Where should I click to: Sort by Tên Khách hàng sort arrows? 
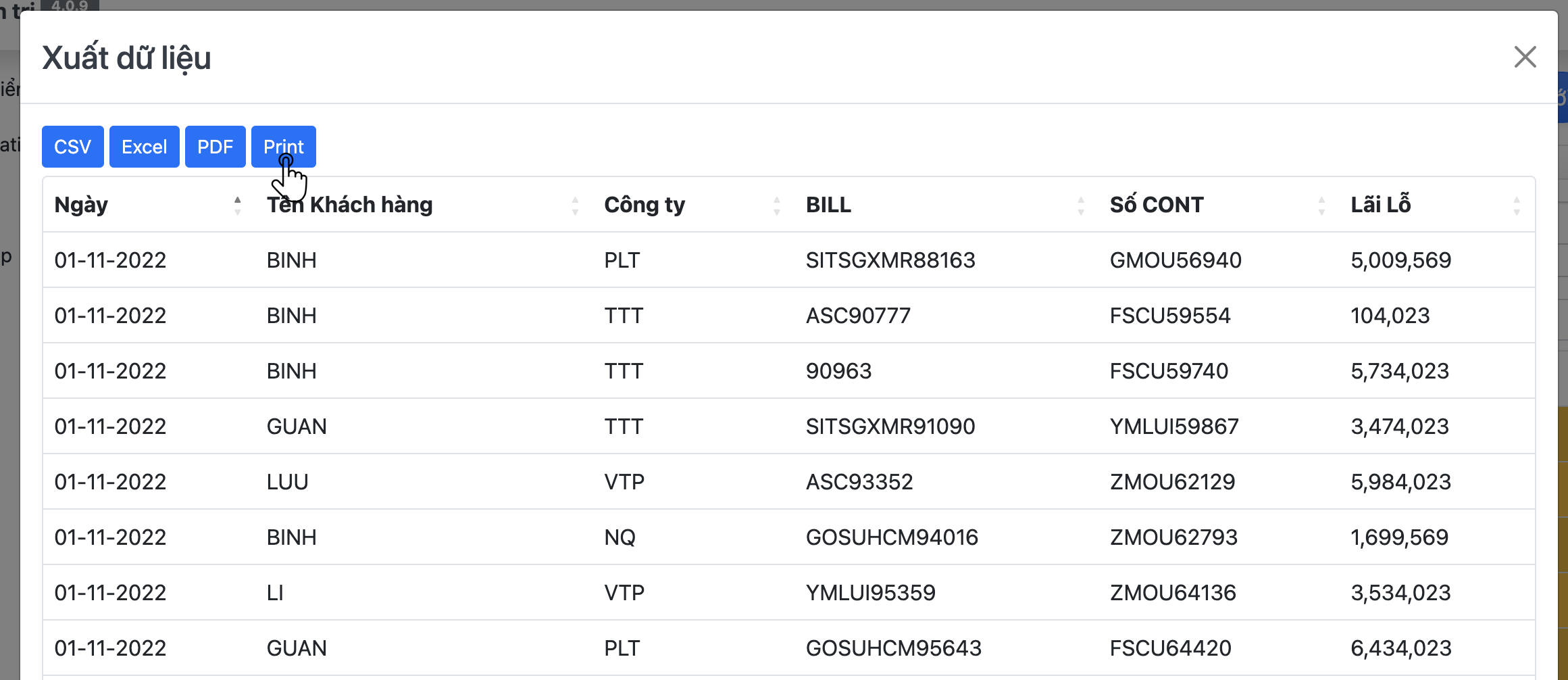pos(575,205)
